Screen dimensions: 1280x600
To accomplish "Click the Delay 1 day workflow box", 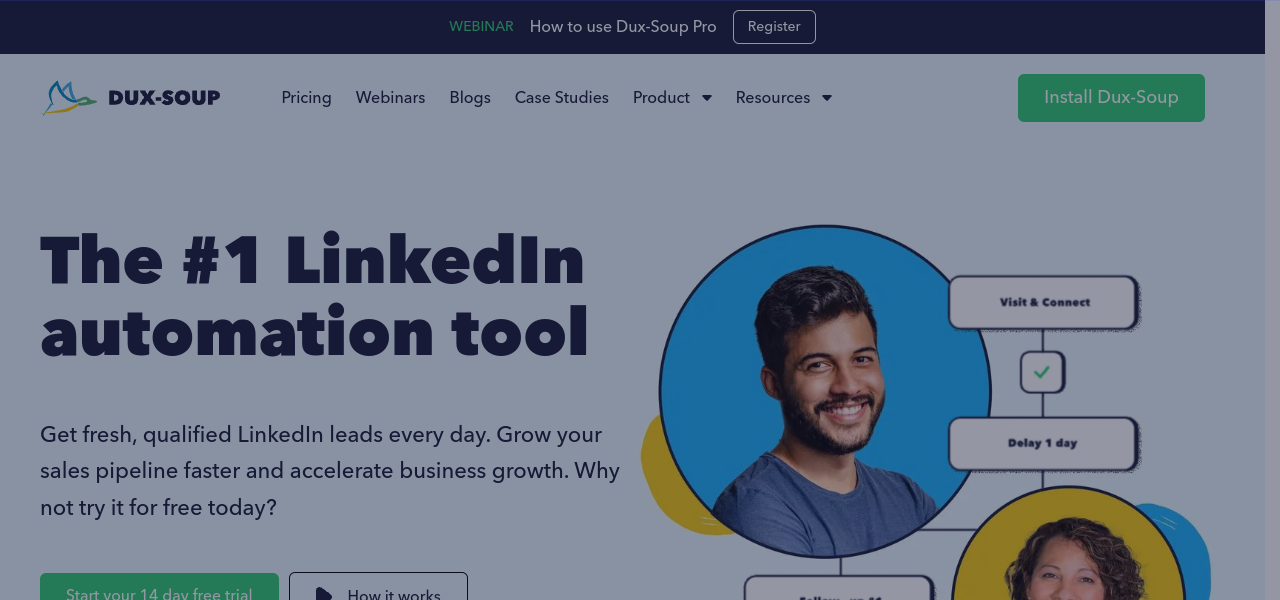I will pos(1043,443).
